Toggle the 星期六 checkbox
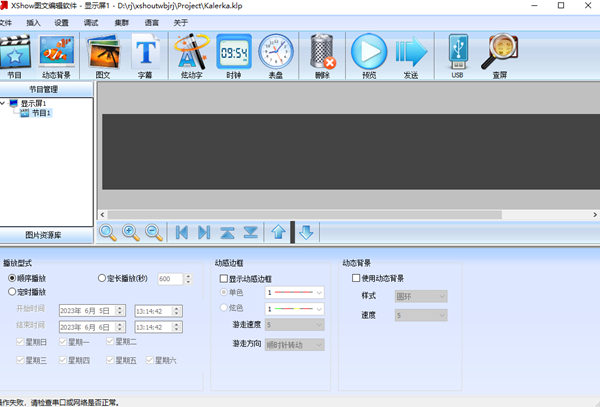This screenshot has width=600, height=407. point(150,360)
